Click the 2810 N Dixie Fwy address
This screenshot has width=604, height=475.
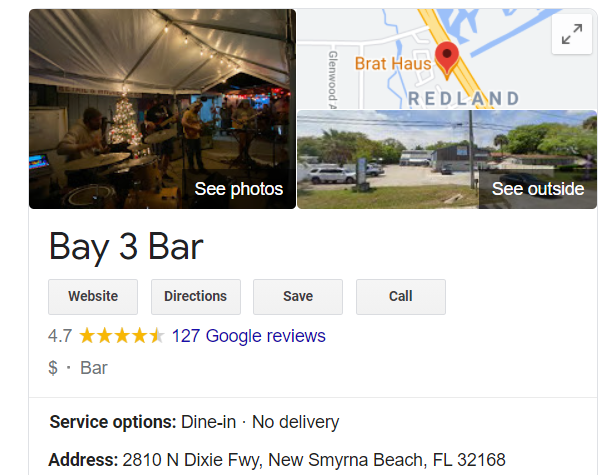click(314, 460)
